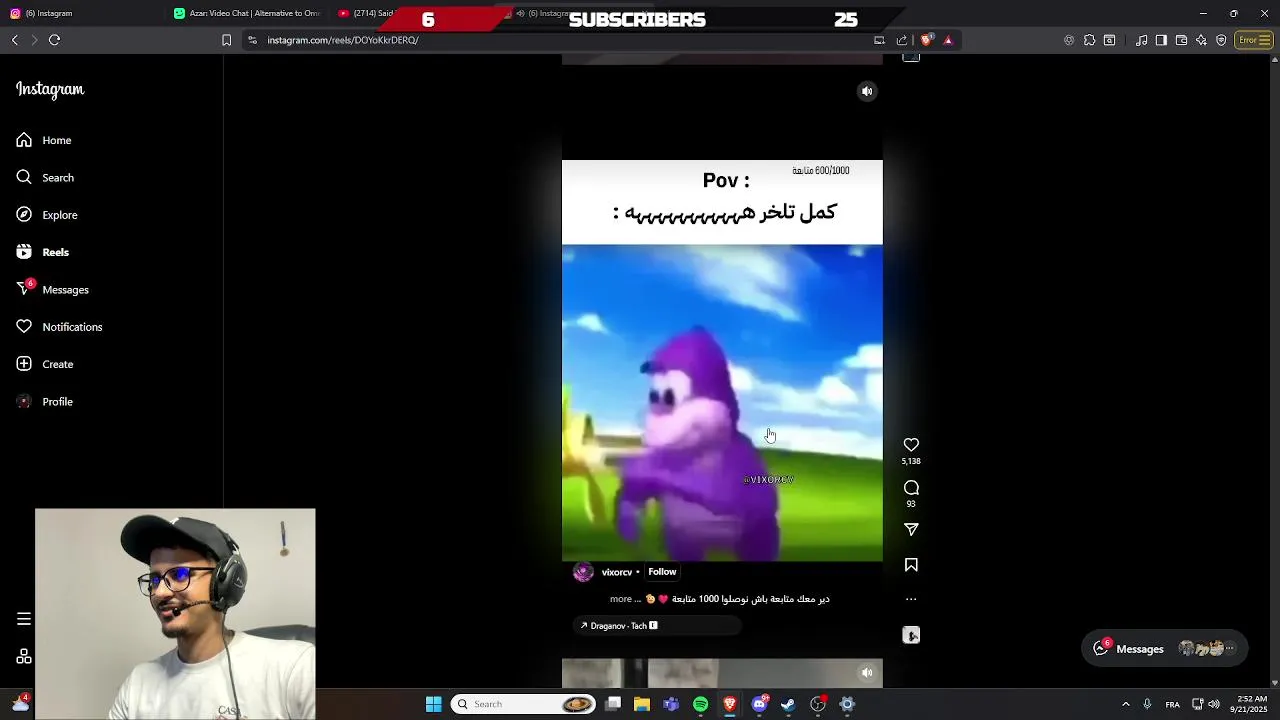Open OBS Studio from the taskbar
The height and width of the screenshot is (720, 1280).
[818, 704]
